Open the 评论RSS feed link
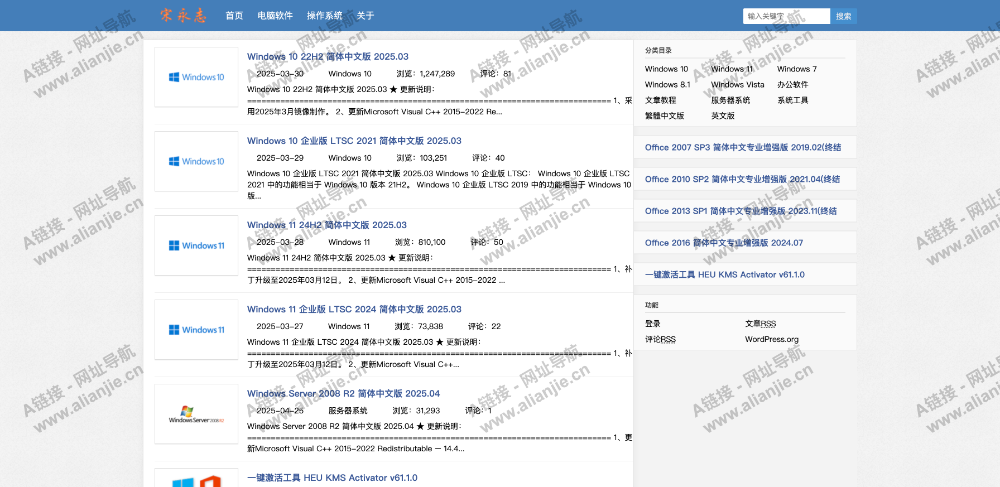This screenshot has height=487, width=1000. click(x=660, y=340)
